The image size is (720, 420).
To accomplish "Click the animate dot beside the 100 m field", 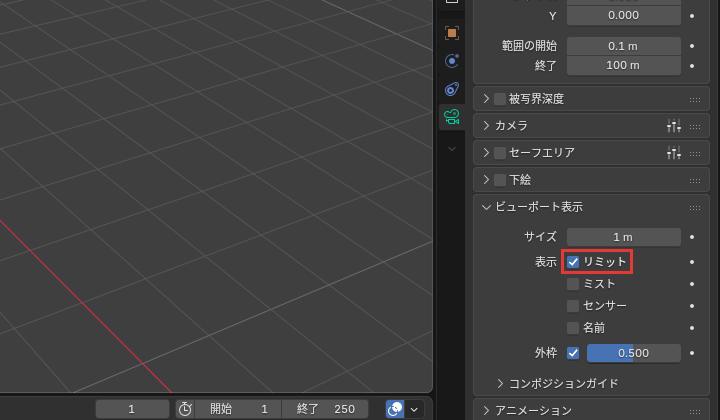I will 692,66.
